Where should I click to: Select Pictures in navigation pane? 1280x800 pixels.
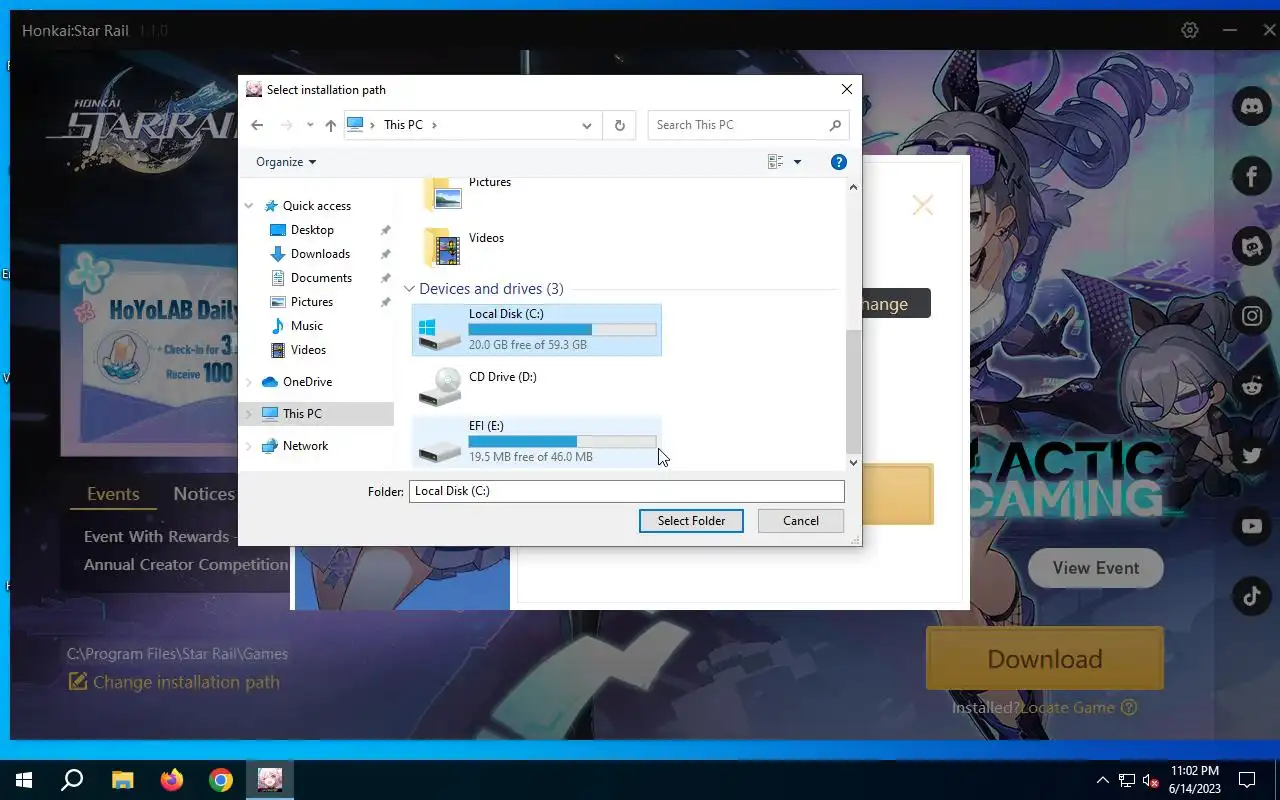coord(311,302)
